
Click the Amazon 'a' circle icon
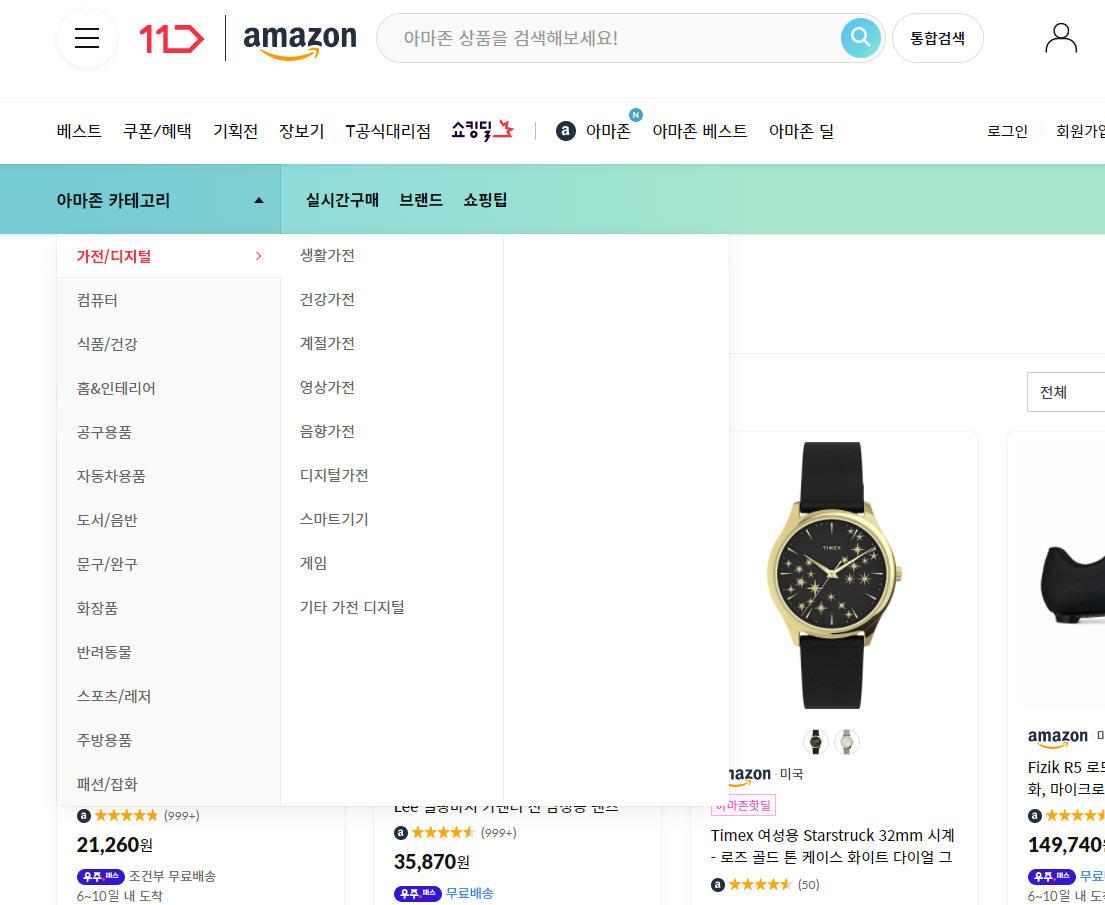coord(566,131)
